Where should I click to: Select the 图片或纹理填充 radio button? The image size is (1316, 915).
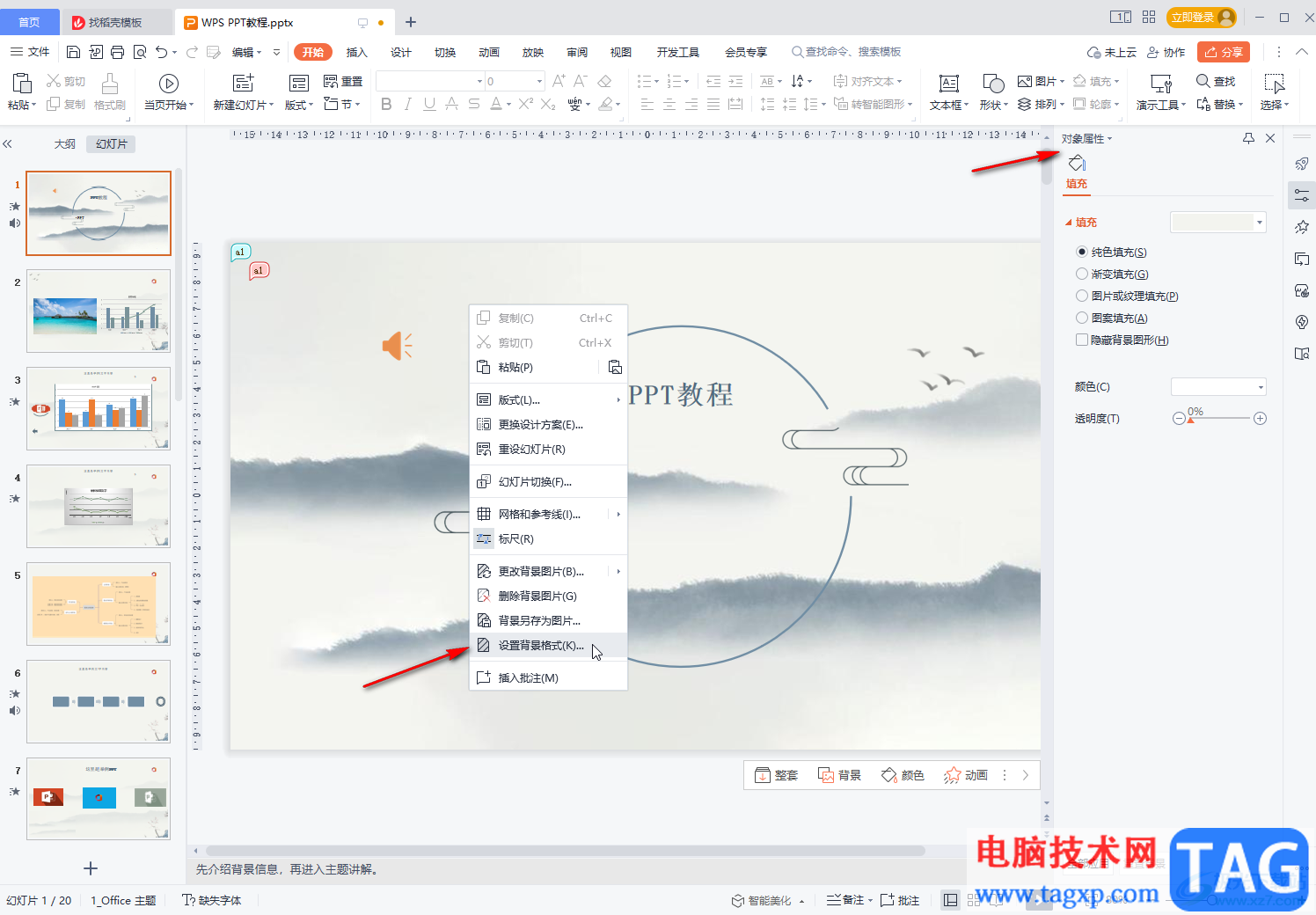[x=1082, y=296]
